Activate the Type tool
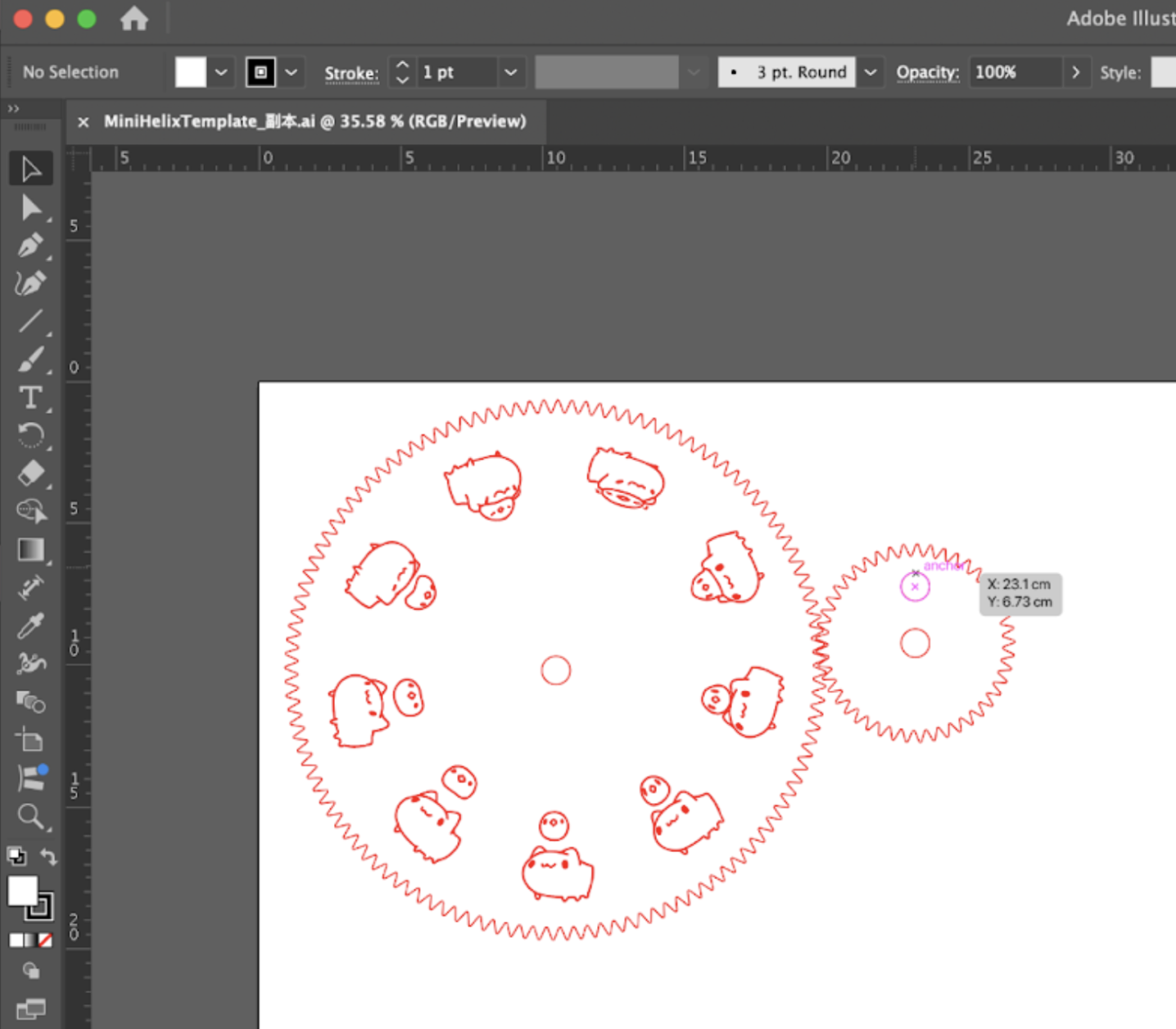Screen dimensions: 1176x1029 [30, 397]
